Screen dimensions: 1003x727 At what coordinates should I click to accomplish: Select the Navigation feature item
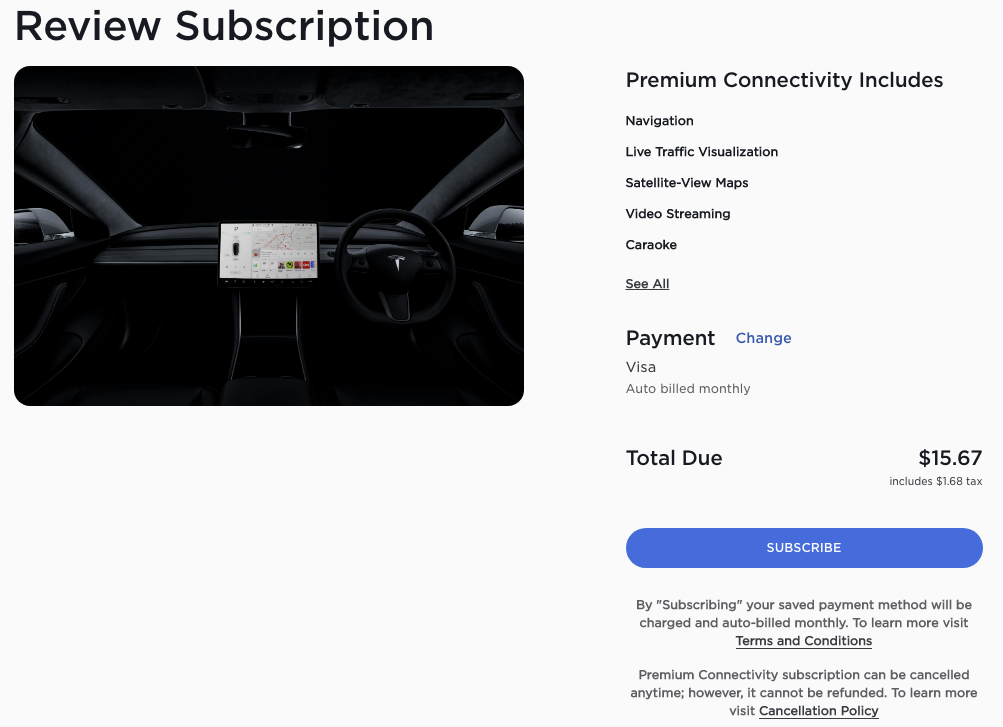point(659,121)
